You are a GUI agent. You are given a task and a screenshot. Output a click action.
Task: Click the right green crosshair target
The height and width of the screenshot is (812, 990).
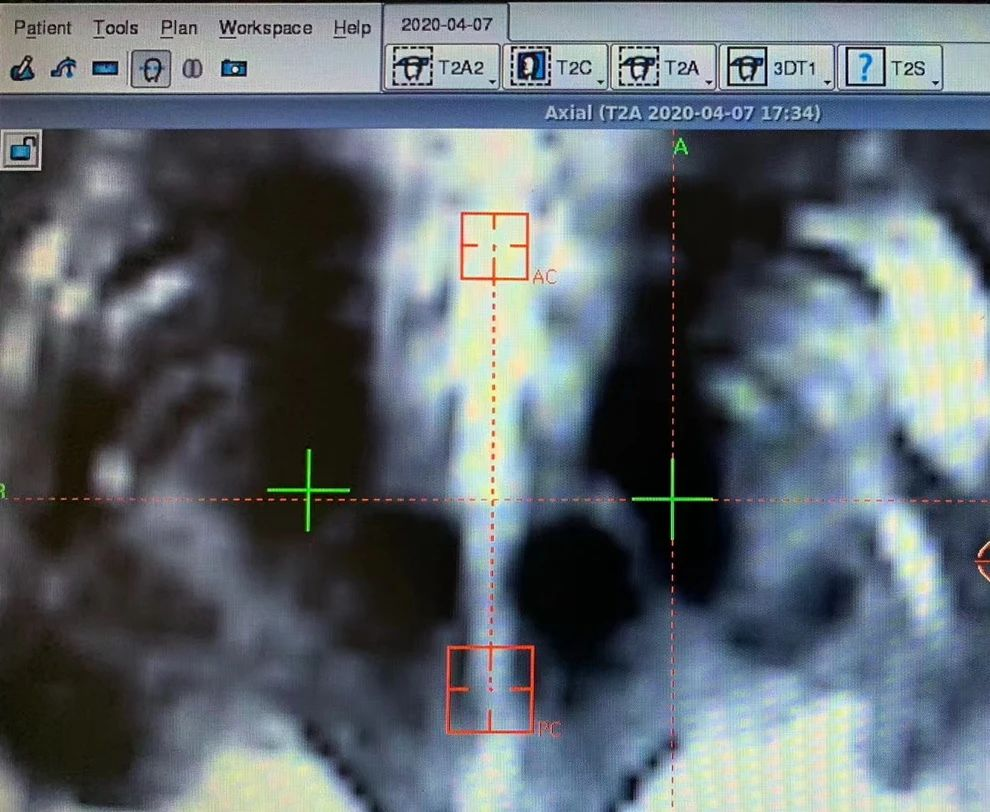click(x=672, y=499)
